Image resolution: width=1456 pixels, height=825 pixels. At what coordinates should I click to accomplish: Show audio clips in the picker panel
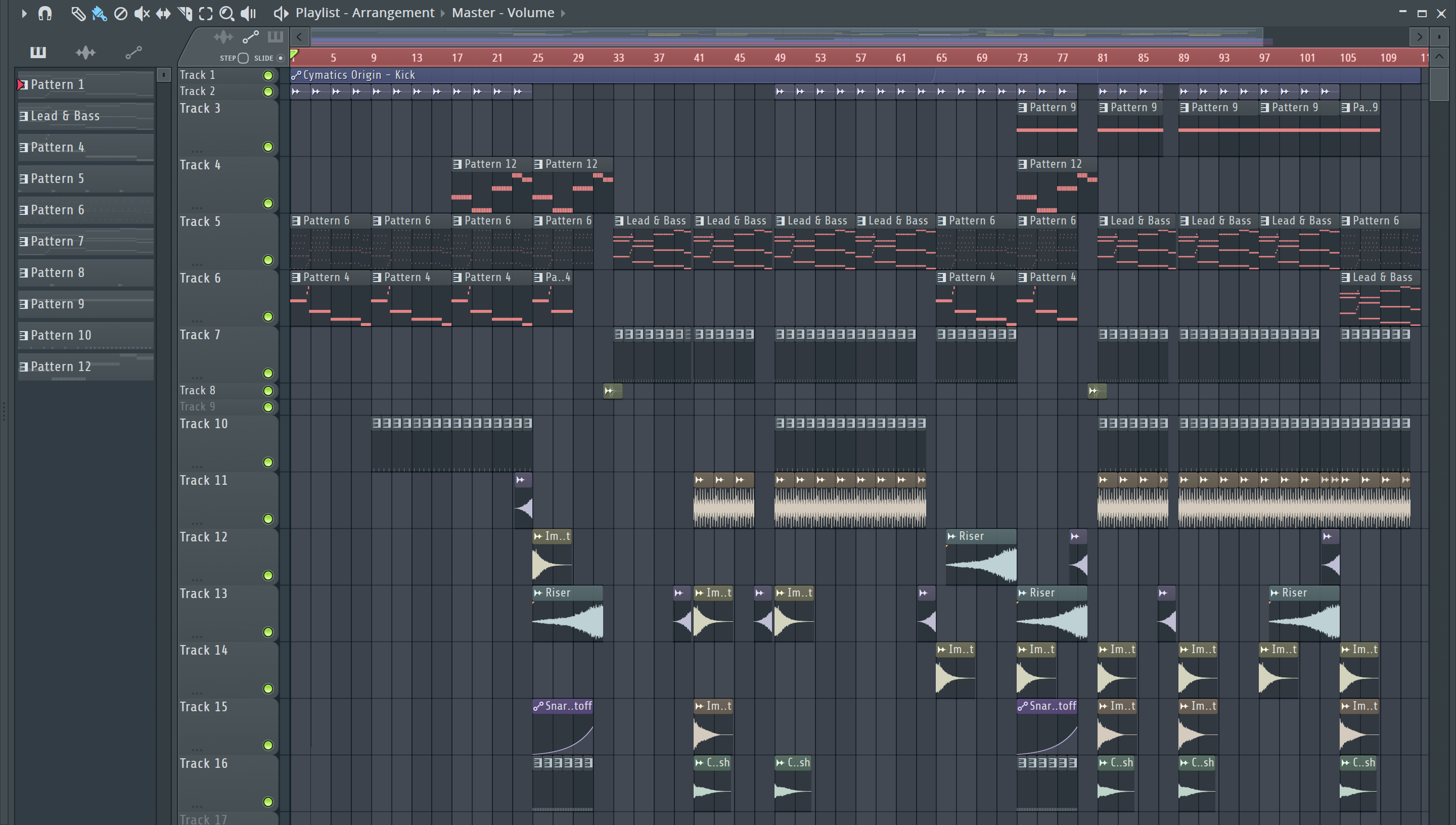85,52
